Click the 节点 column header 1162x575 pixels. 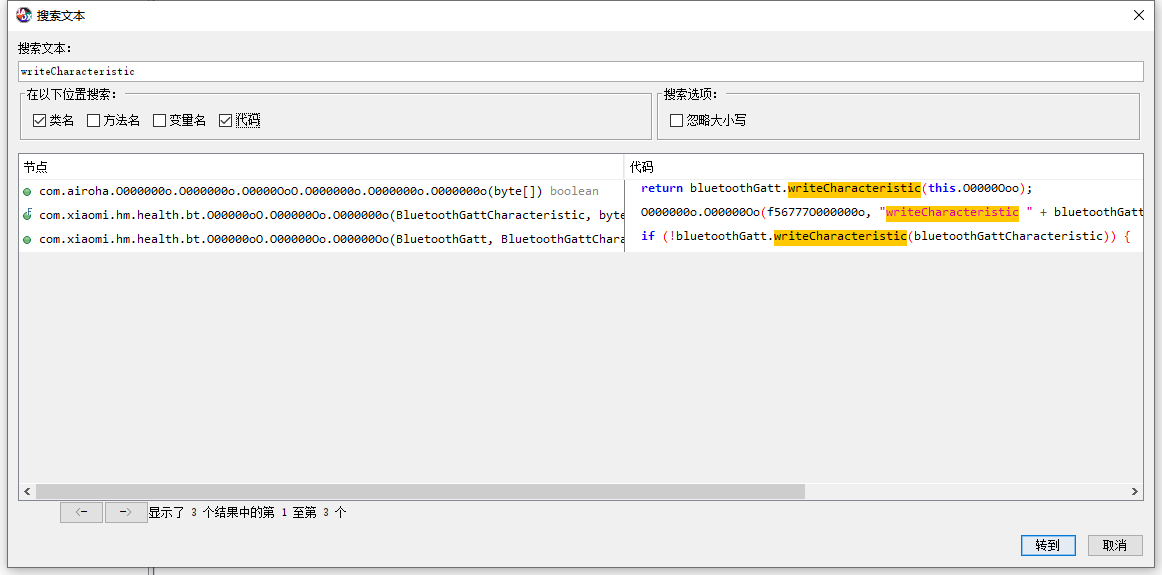point(320,167)
